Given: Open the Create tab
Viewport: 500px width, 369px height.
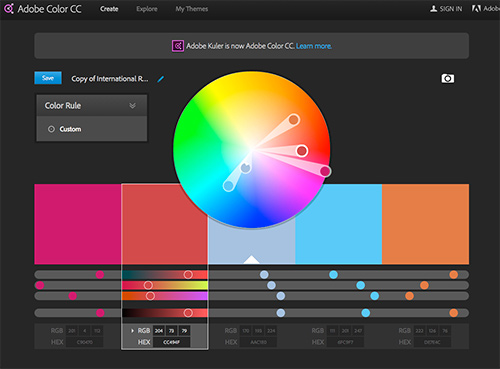Looking at the screenshot, I should coord(109,9).
